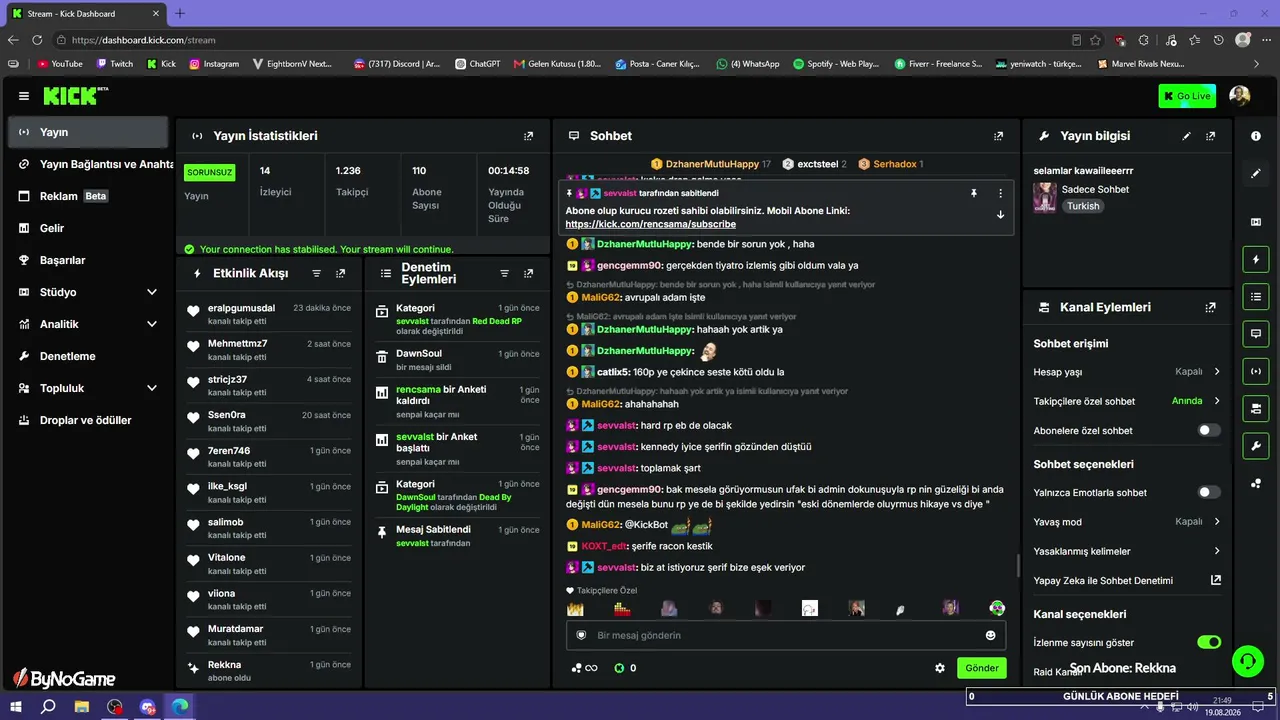Open chat settings gear next to Gönder

pyautogui.click(x=940, y=668)
